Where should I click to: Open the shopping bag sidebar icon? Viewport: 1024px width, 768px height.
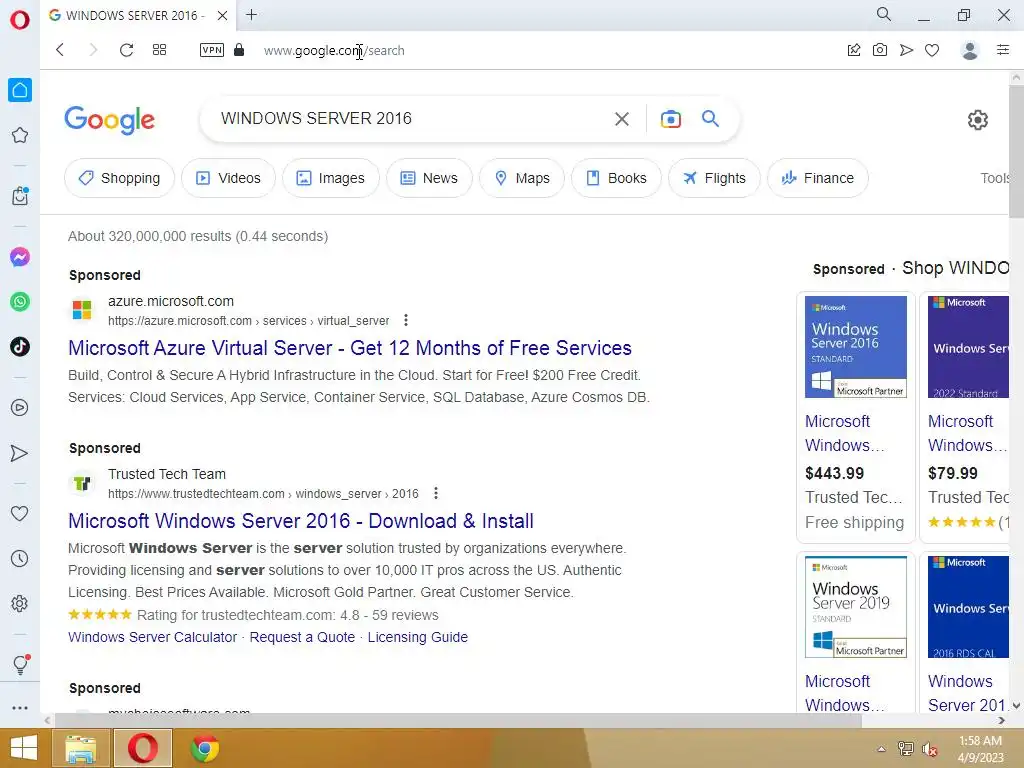(x=20, y=196)
